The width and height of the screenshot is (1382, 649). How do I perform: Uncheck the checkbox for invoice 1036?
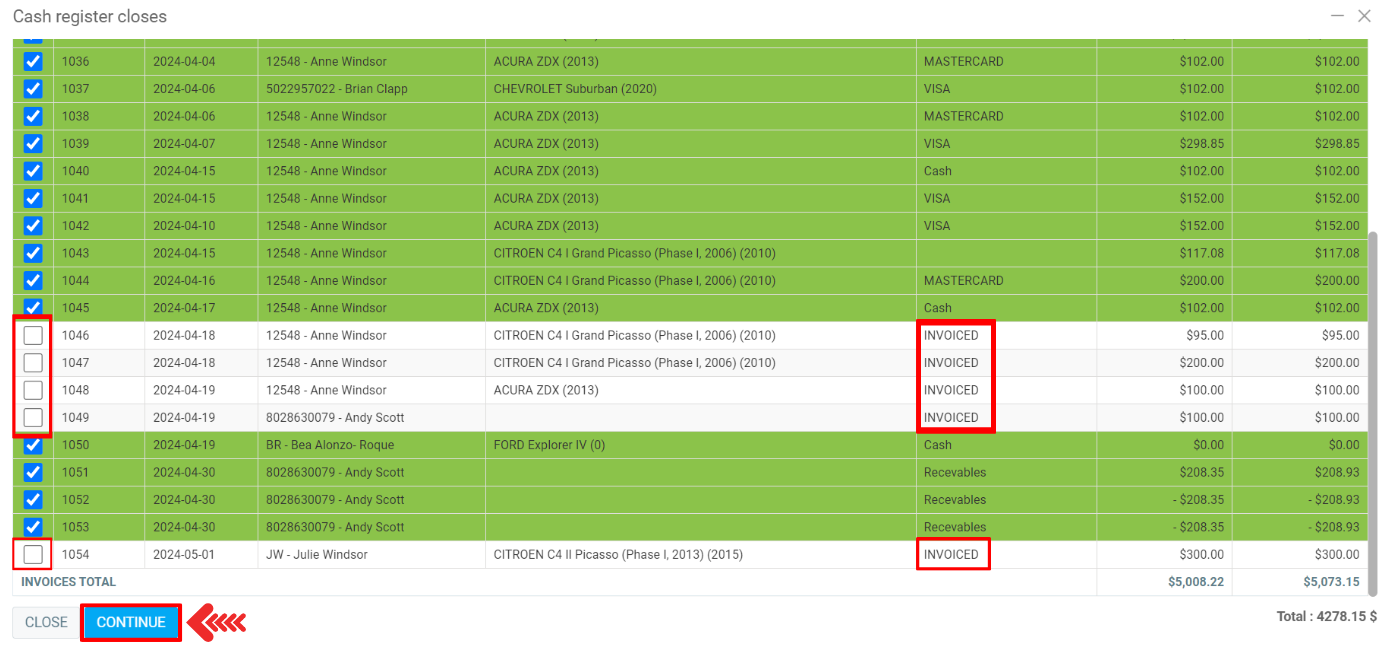click(33, 61)
